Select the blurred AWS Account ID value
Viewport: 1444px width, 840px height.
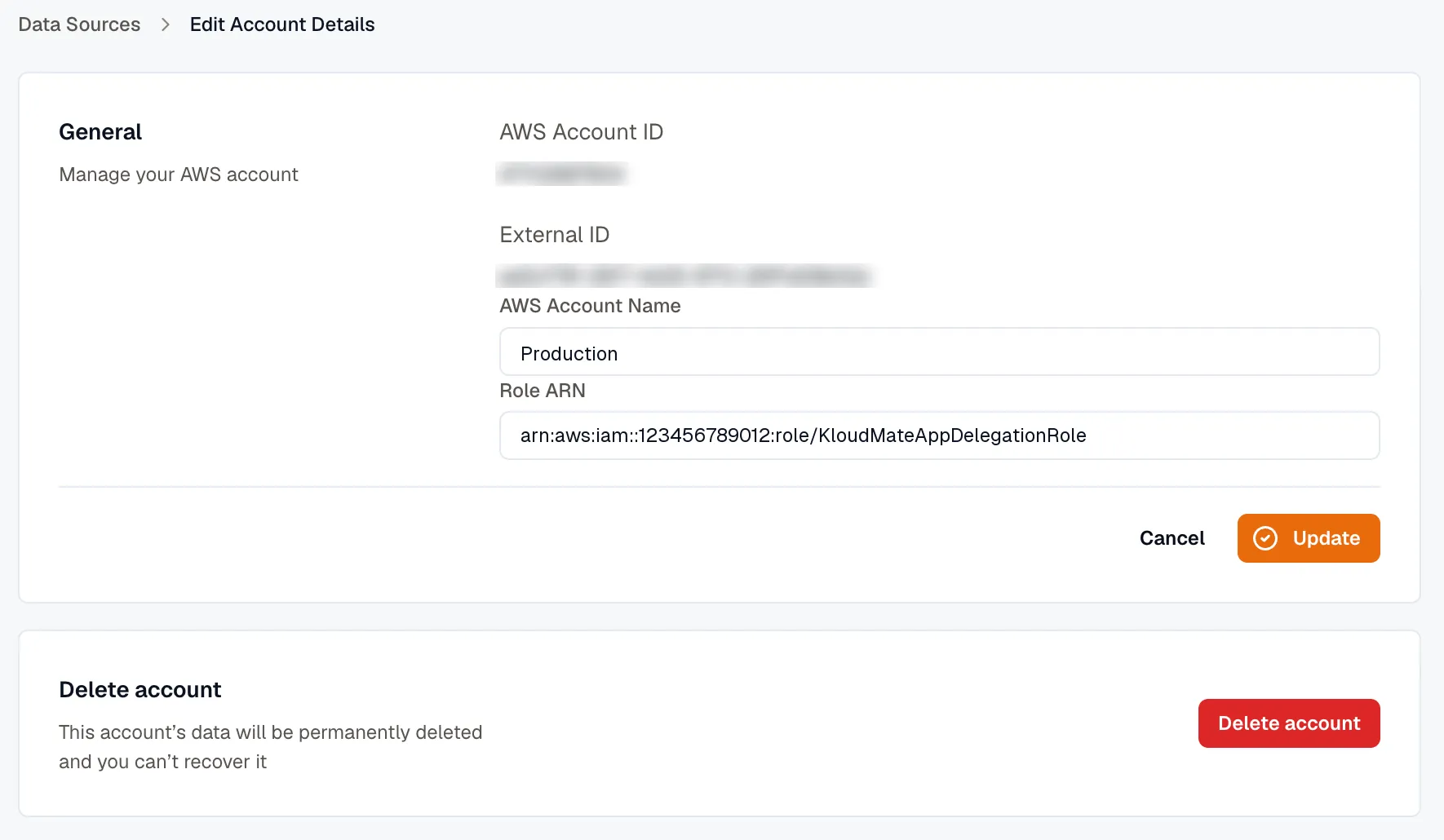pos(561,174)
